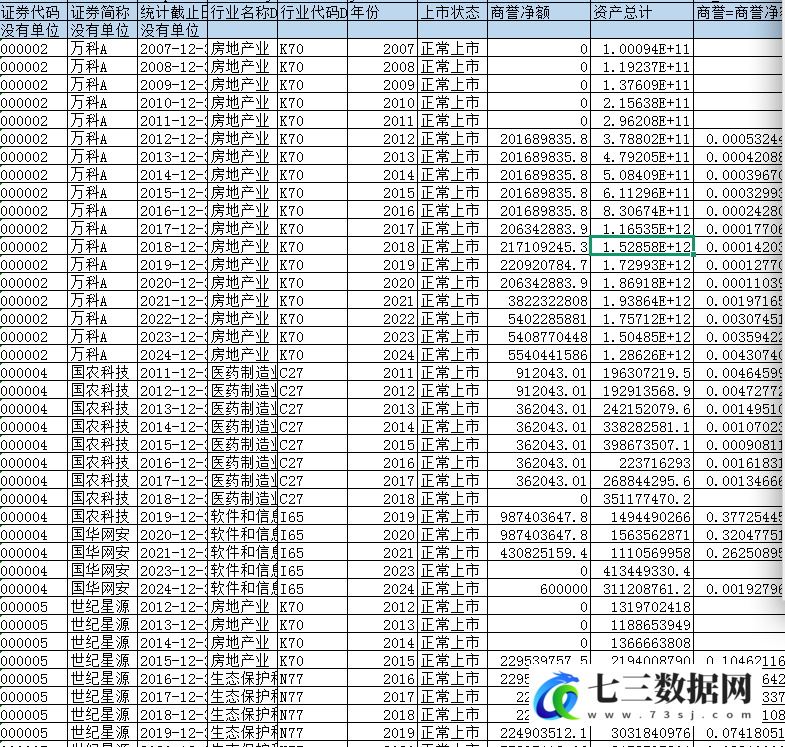
Task: Select the 上市状态 header cell
Action: (x=452, y=13)
